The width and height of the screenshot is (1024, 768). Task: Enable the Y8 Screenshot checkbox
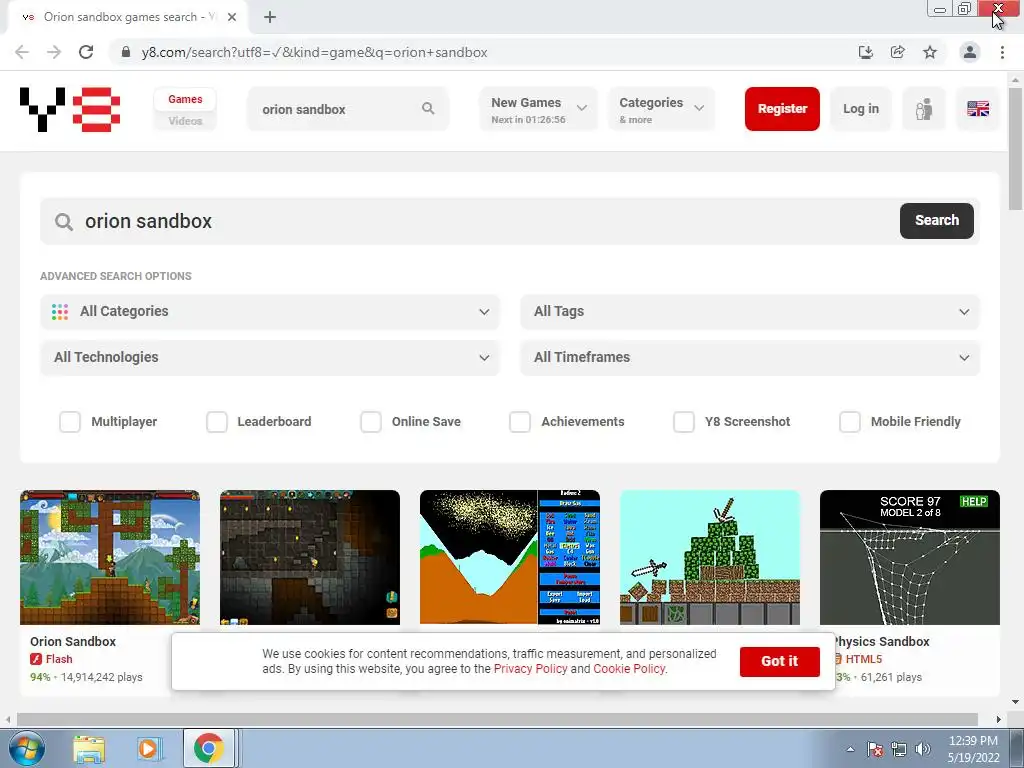684,422
